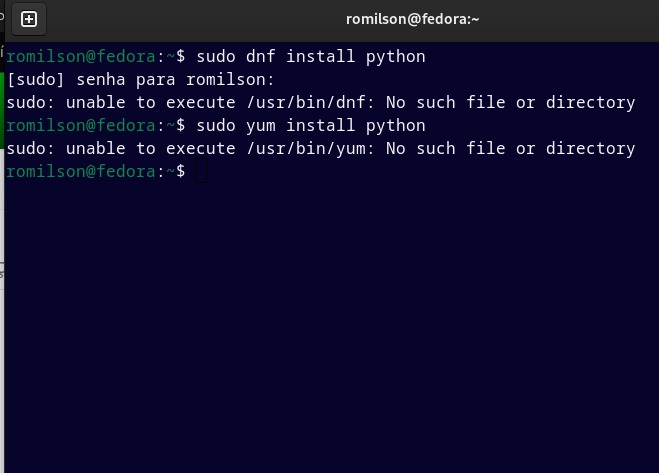Image resolution: width=659 pixels, height=473 pixels.
Task: Click the word install in dnf command
Action: (x=320, y=56)
